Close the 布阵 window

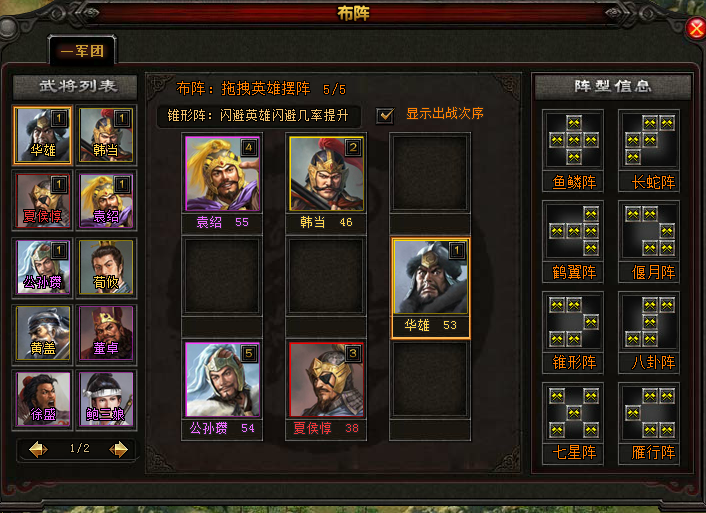click(696, 29)
